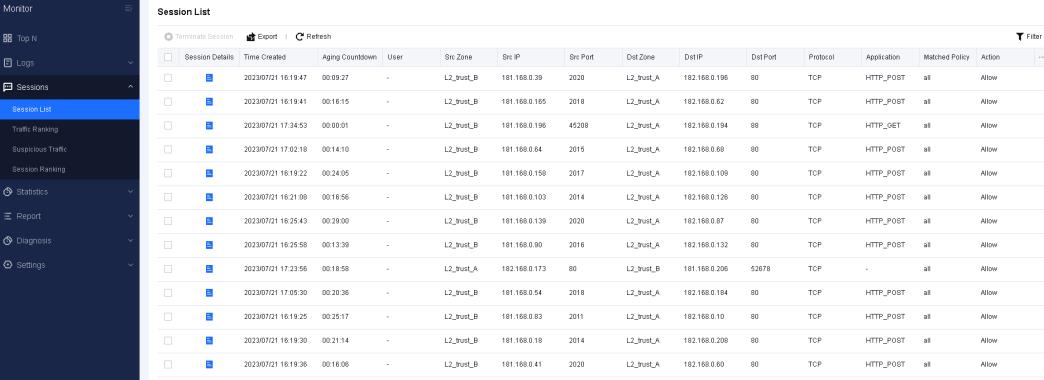Check the row created at 17:02:18

[168, 150]
